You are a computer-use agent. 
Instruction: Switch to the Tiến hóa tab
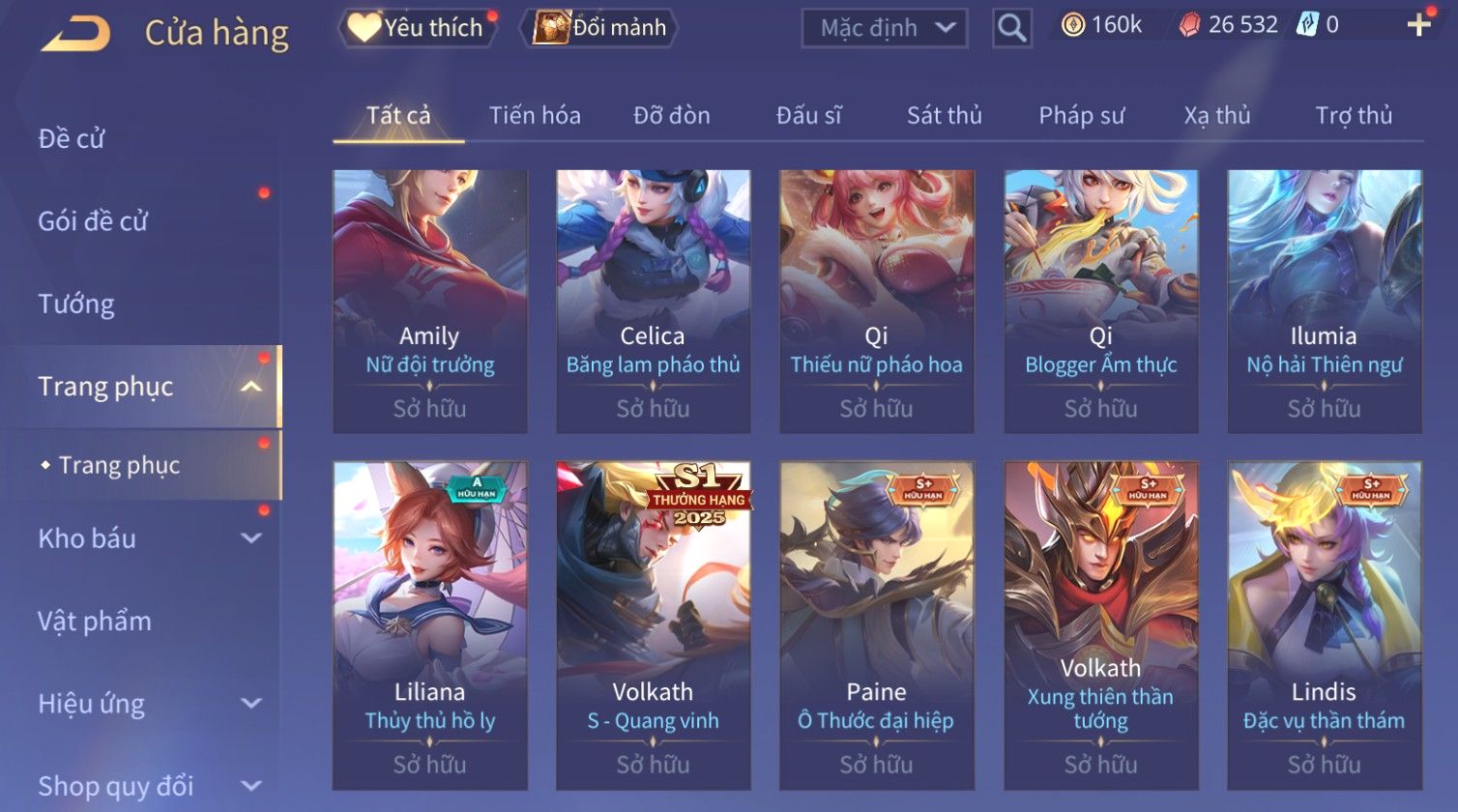(535, 116)
